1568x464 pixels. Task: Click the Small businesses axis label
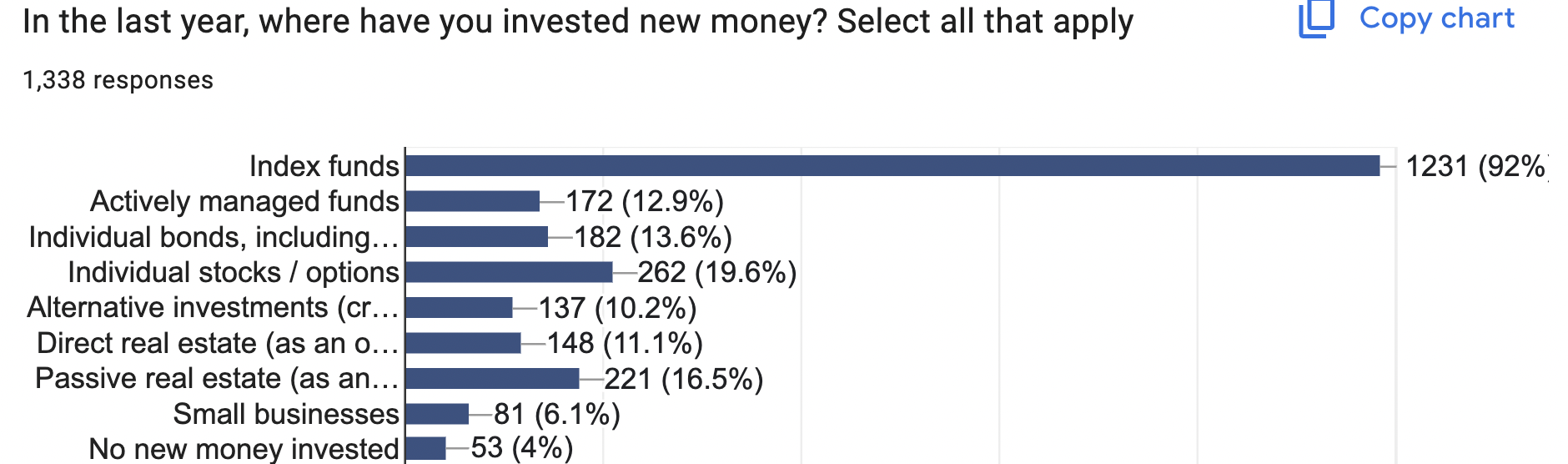coord(286,414)
